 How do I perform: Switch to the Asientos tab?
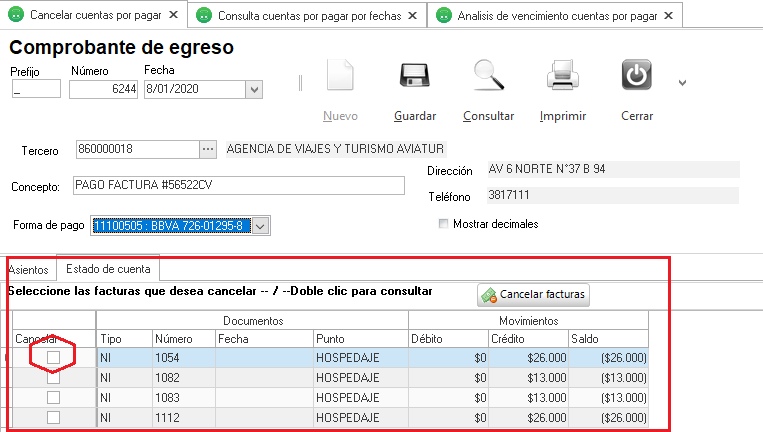click(x=29, y=270)
